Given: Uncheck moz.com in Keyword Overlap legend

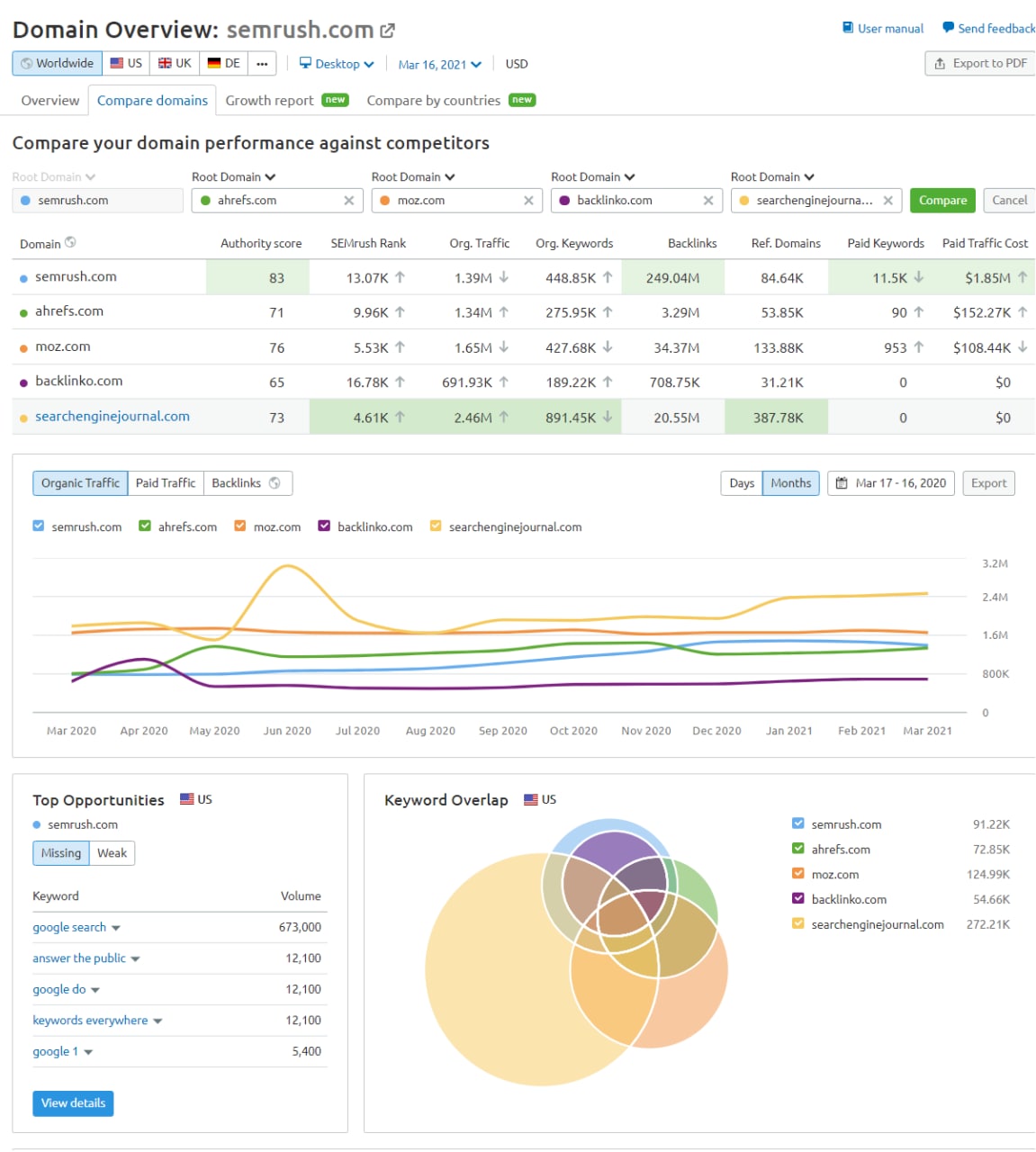Looking at the screenshot, I should (797, 873).
